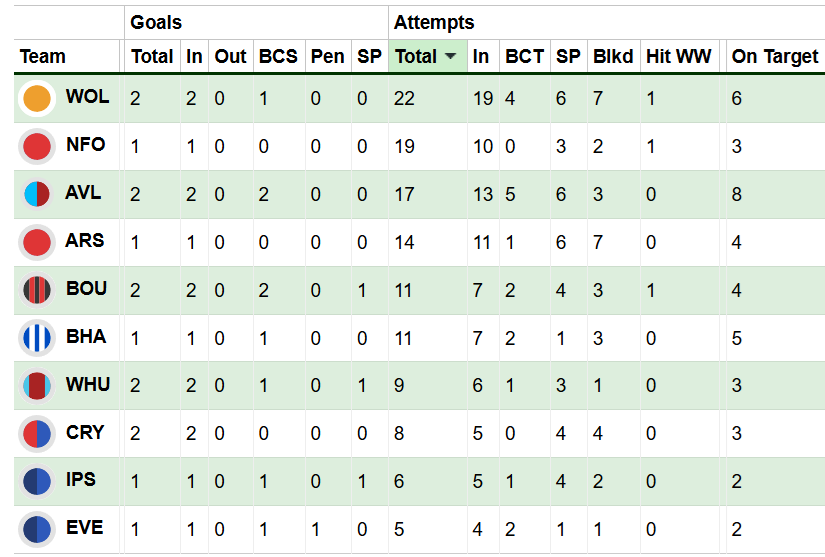The image size is (825, 557).
Task: Sort by On Target column
Action: coord(774,57)
